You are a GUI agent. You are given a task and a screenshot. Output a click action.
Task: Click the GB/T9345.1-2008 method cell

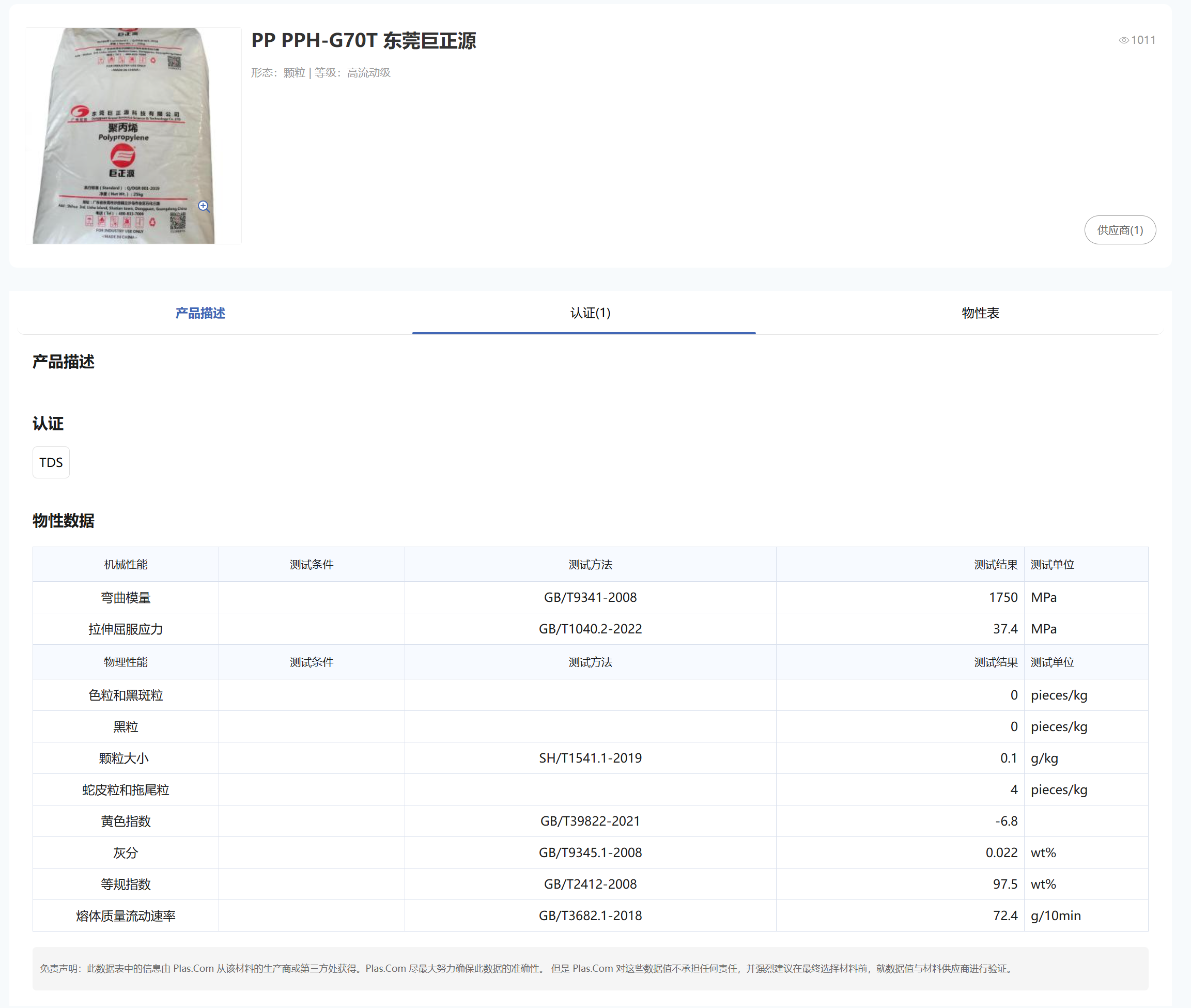coord(590,852)
